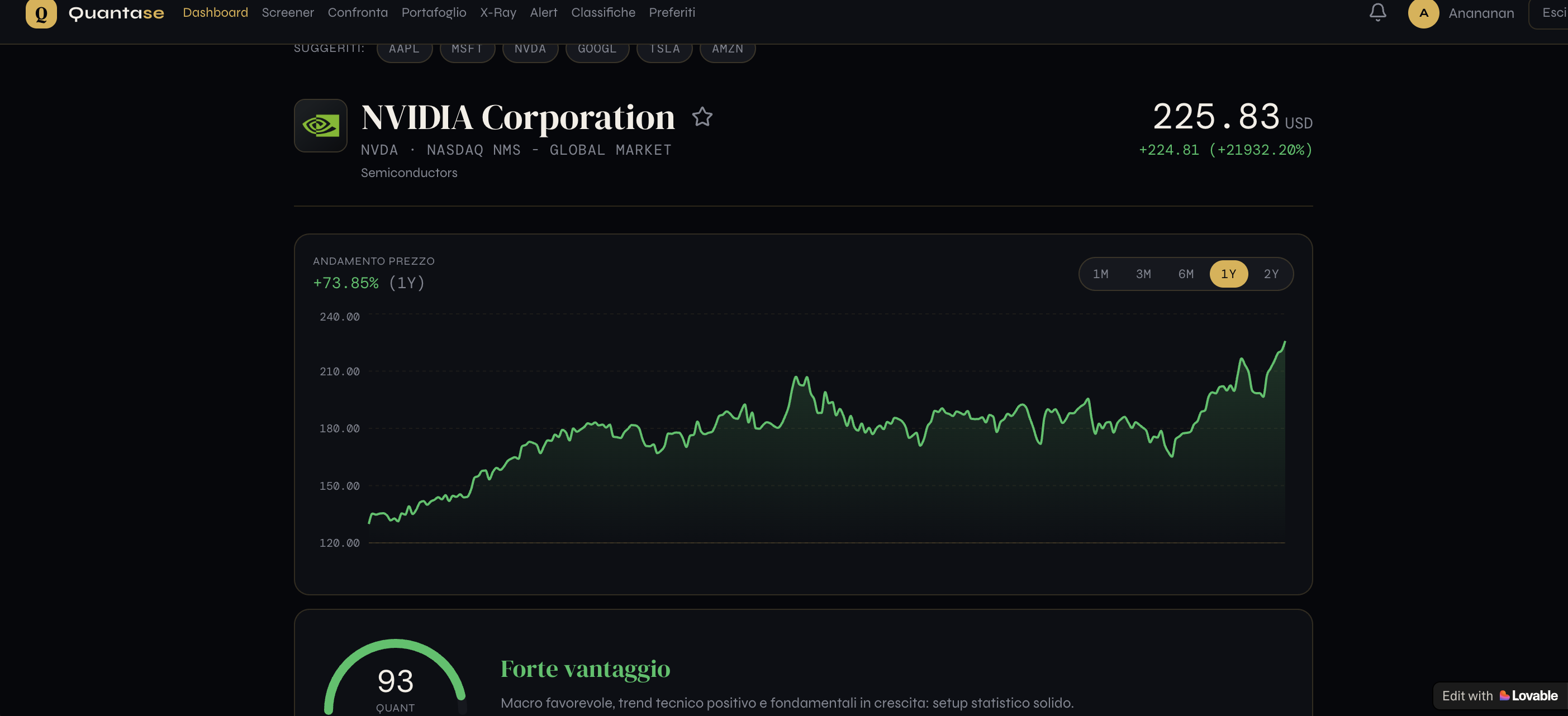
Task: Switch chart range to 1M
Action: pyautogui.click(x=1100, y=274)
